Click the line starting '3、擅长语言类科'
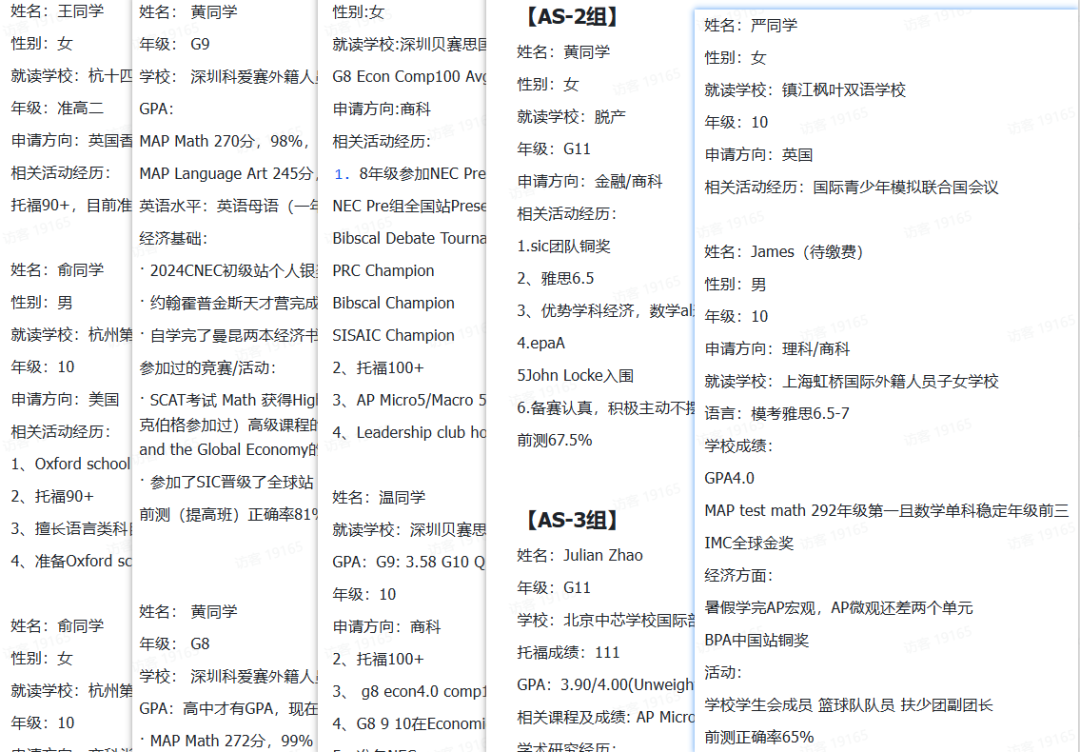 point(71,529)
